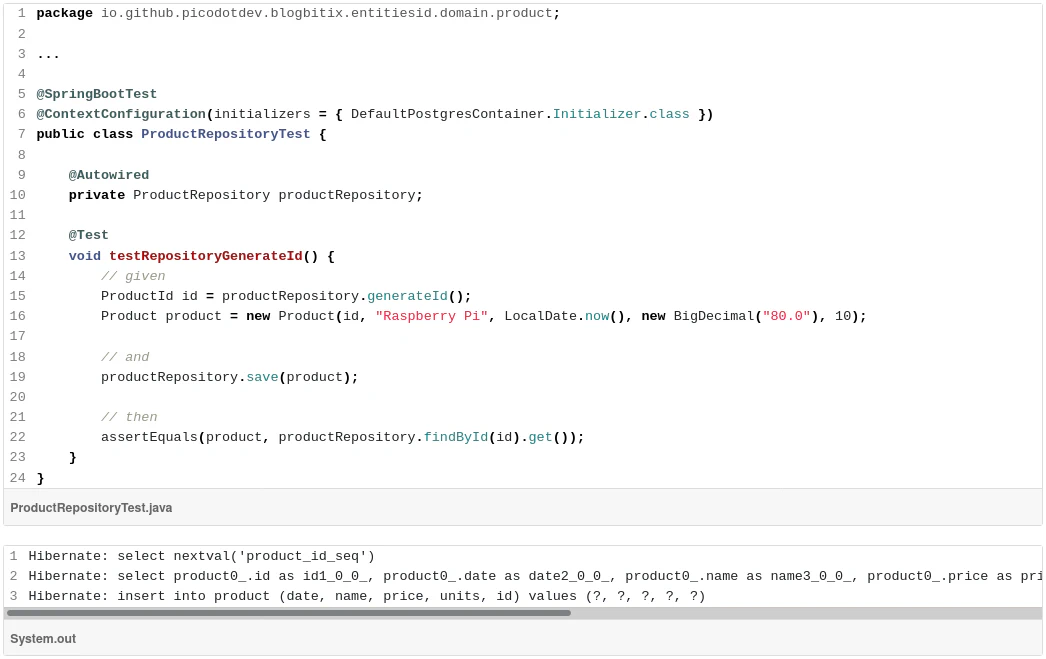Click the findById method call

pyautogui.click(x=455, y=437)
